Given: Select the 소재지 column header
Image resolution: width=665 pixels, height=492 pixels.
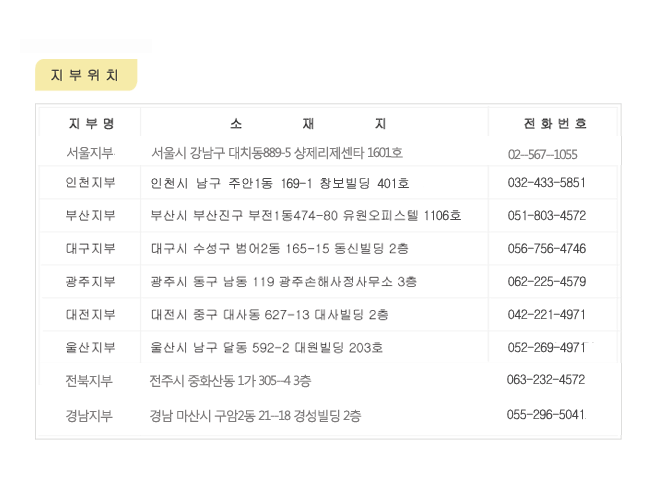Looking at the screenshot, I should click(x=308, y=123).
